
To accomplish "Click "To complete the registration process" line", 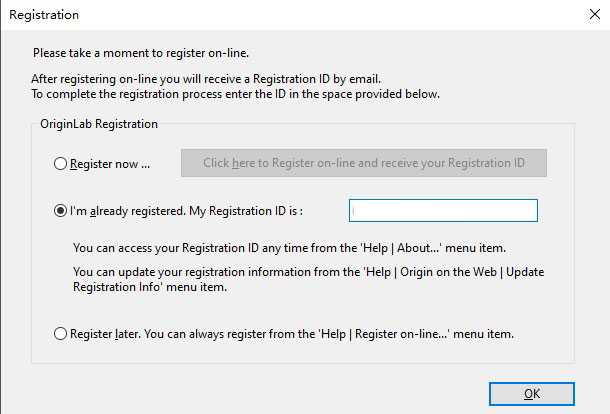I will tap(236, 94).
